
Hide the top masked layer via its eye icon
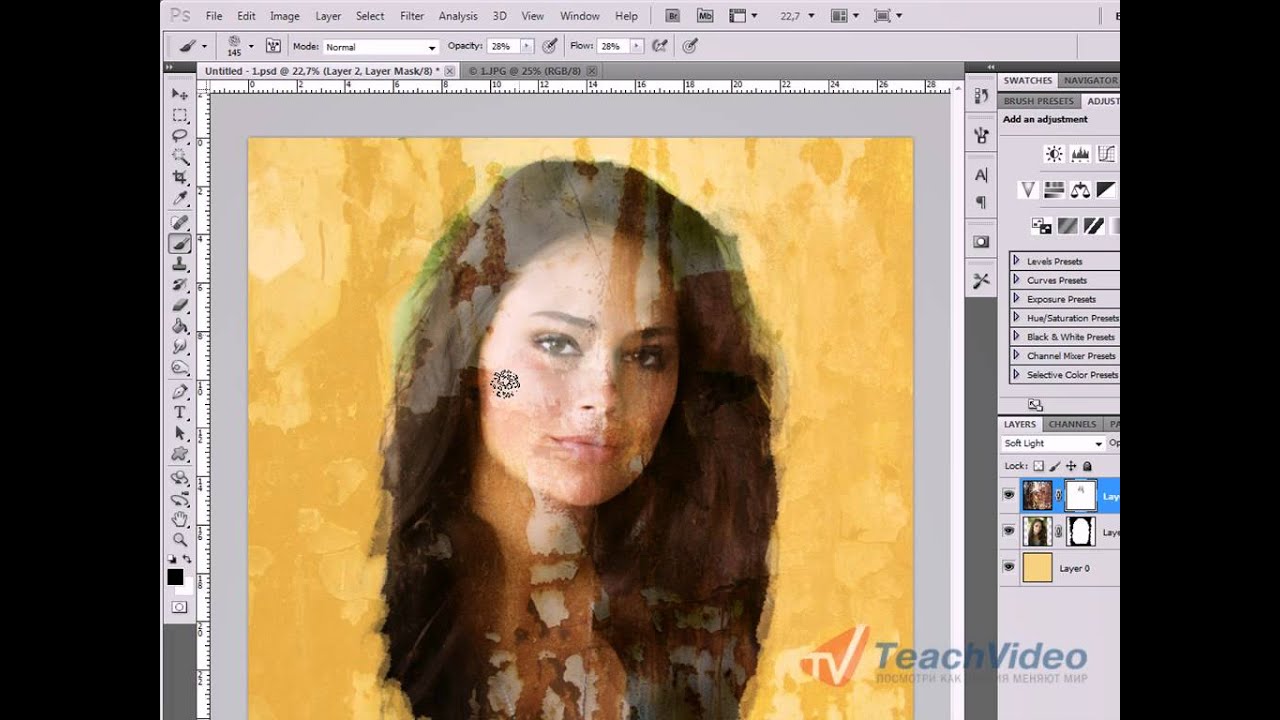coord(1009,495)
